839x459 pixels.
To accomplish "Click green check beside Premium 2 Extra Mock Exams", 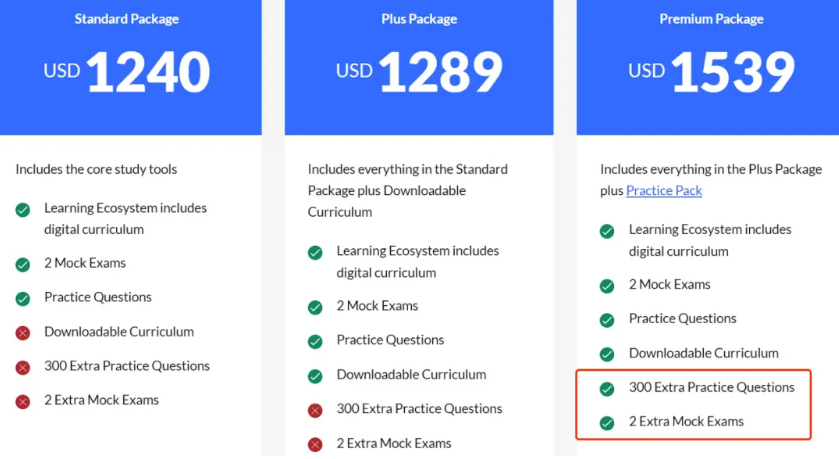I will coord(607,423).
